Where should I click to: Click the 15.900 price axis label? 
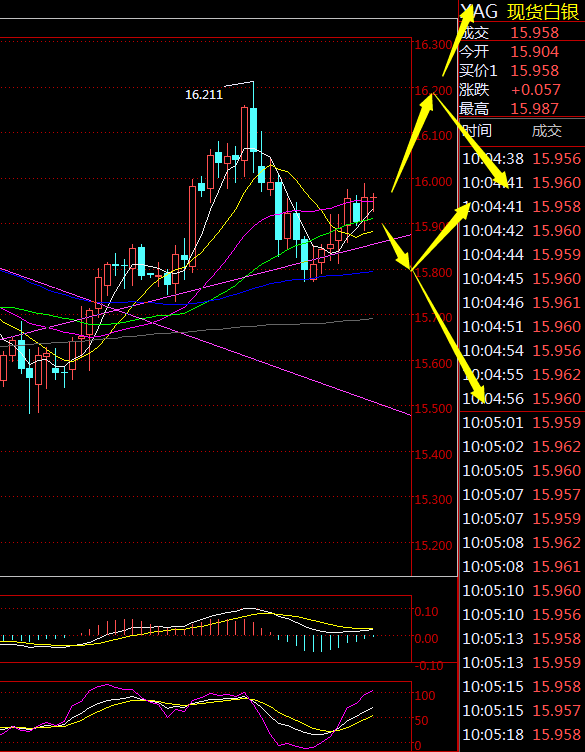click(x=433, y=226)
